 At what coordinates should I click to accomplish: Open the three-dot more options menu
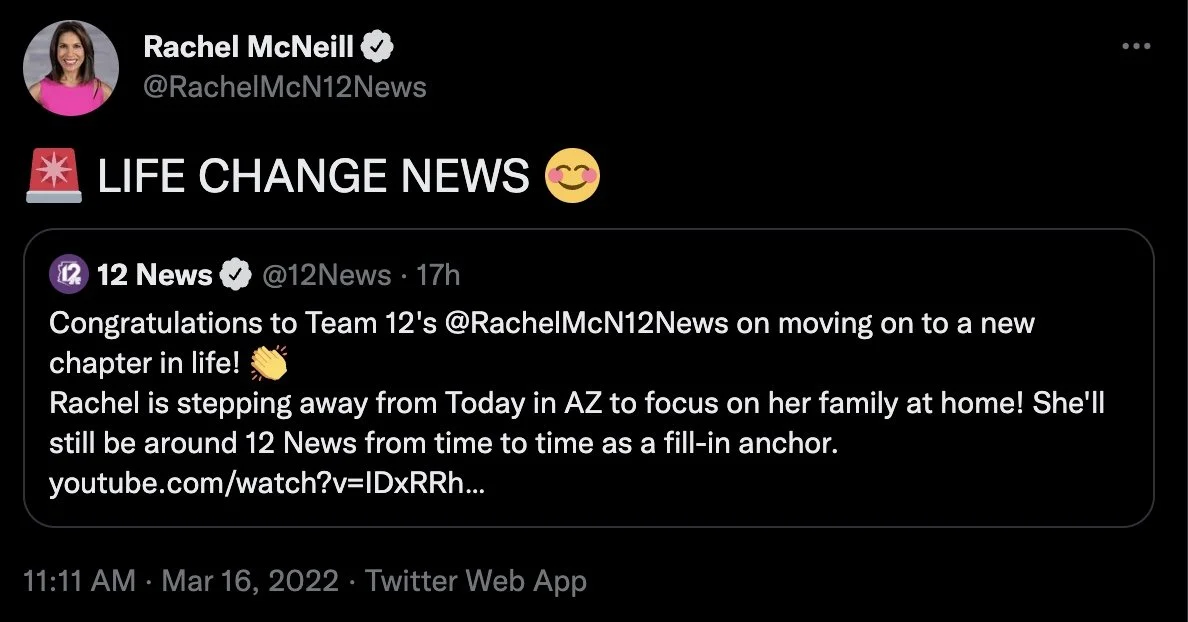tap(1136, 47)
